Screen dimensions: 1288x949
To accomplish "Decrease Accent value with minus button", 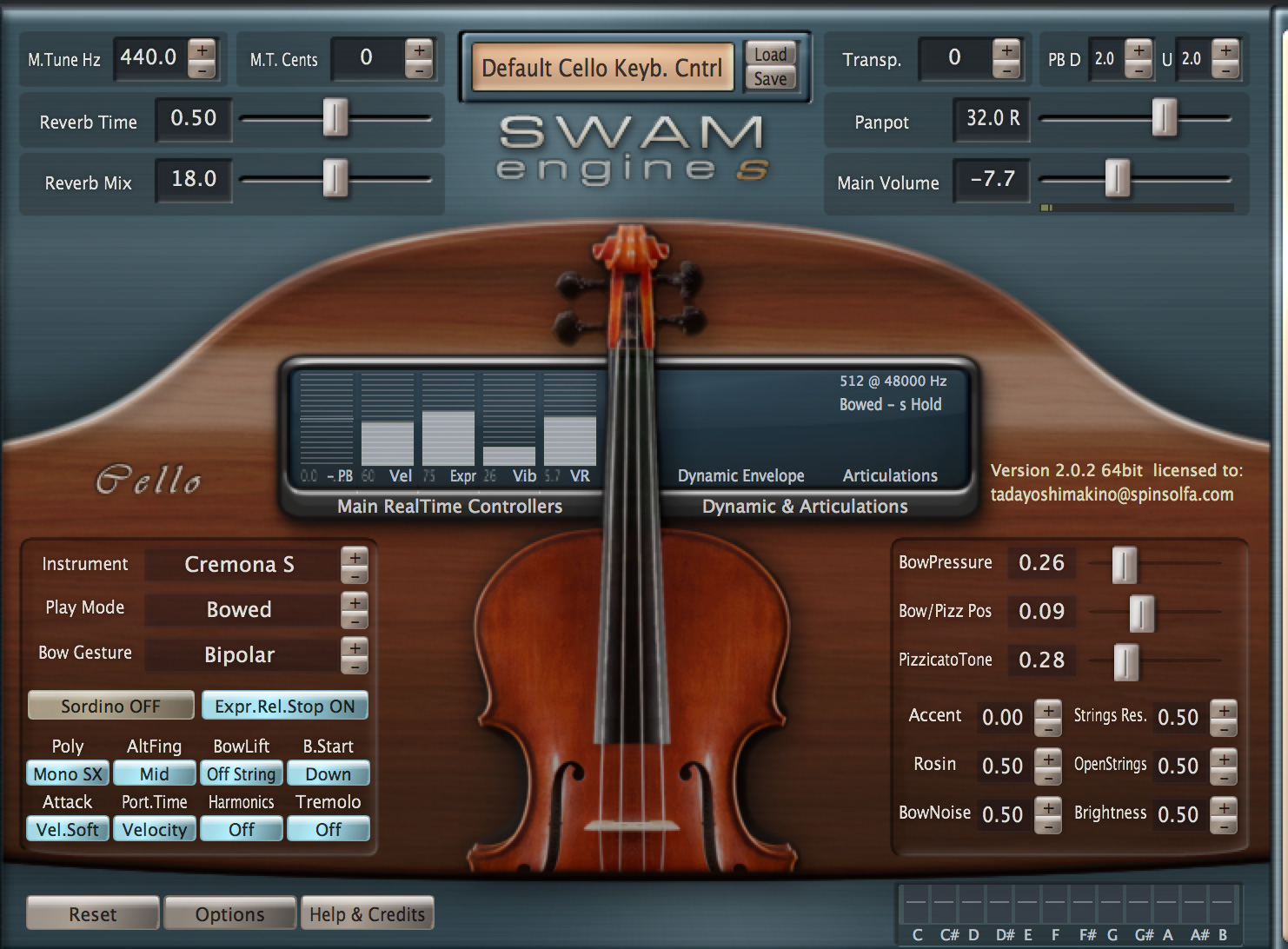I will click(x=1048, y=728).
